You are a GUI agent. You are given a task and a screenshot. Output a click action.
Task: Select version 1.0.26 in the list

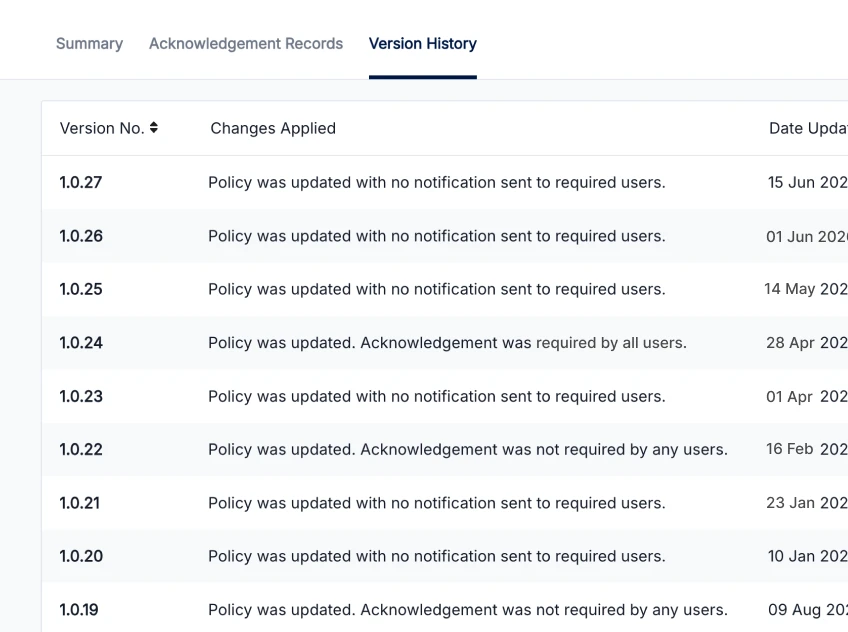click(x=81, y=236)
